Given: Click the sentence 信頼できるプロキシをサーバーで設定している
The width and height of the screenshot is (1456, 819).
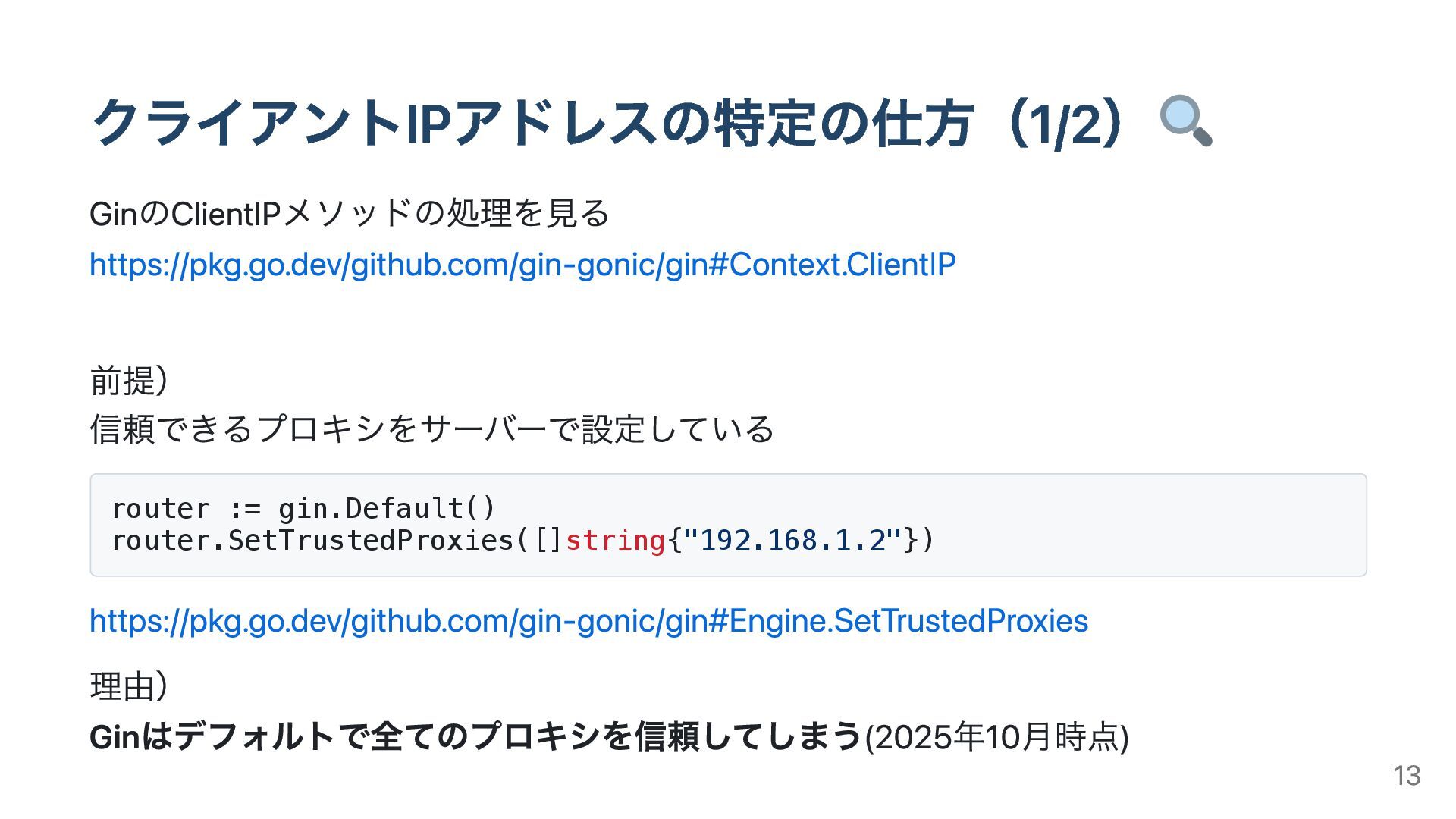Looking at the screenshot, I should (431, 429).
